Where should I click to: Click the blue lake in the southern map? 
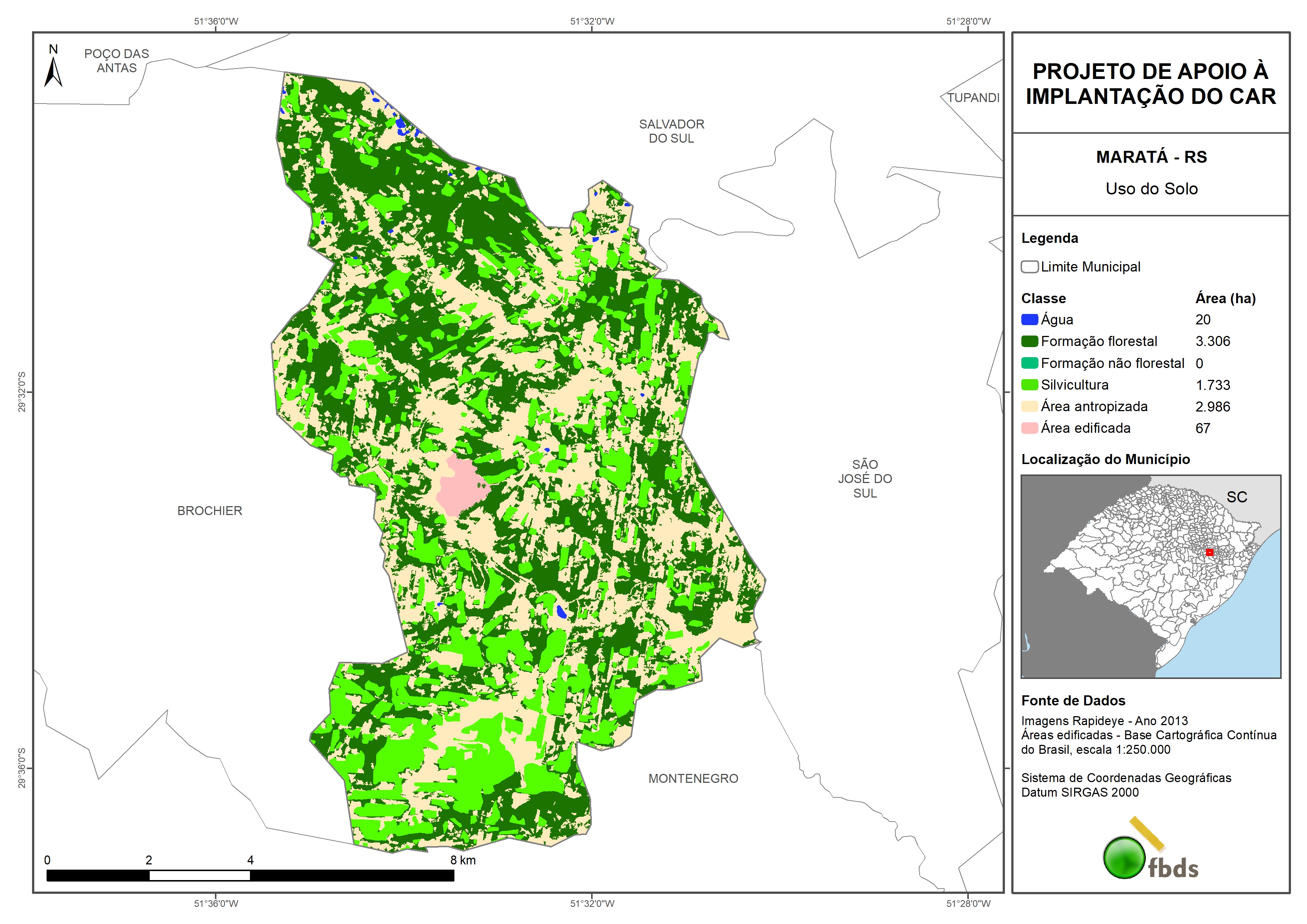561,612
